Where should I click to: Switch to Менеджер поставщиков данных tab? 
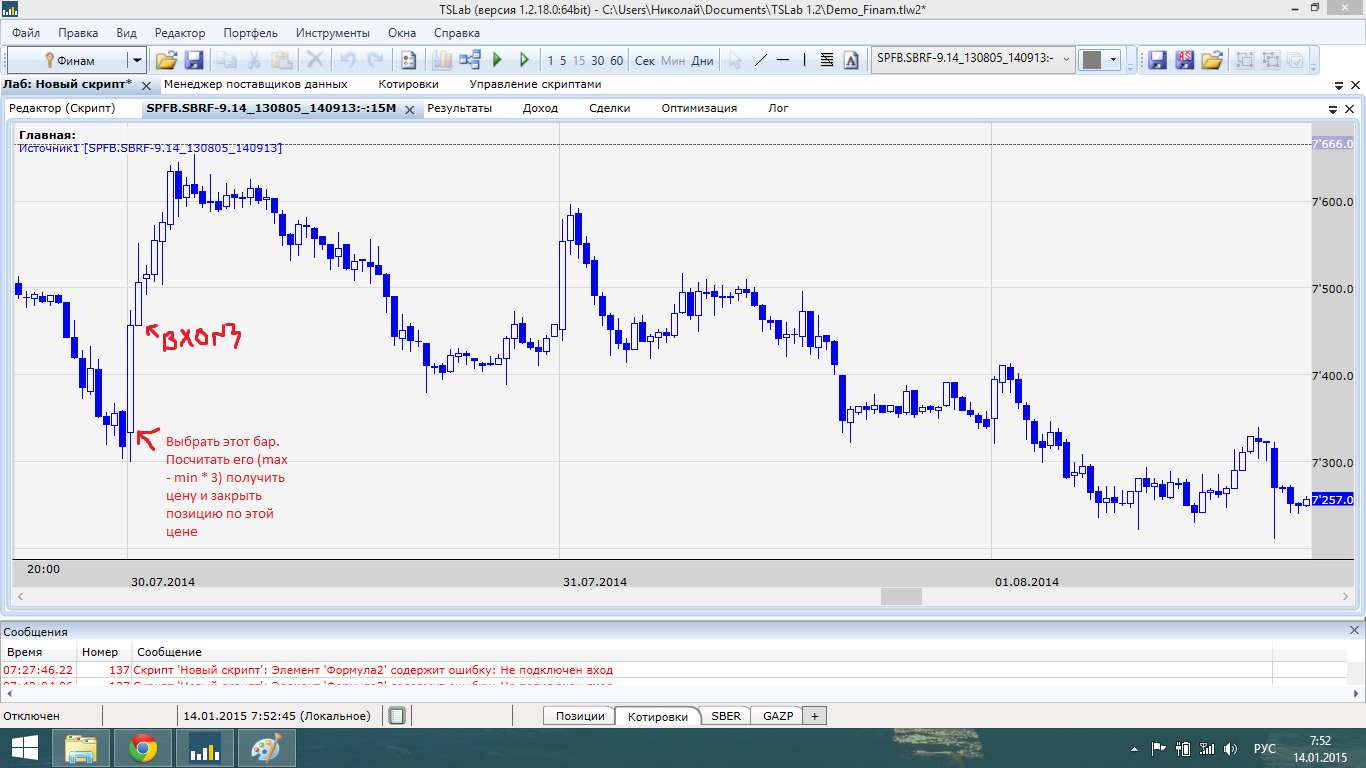click(x=256, y=85)
